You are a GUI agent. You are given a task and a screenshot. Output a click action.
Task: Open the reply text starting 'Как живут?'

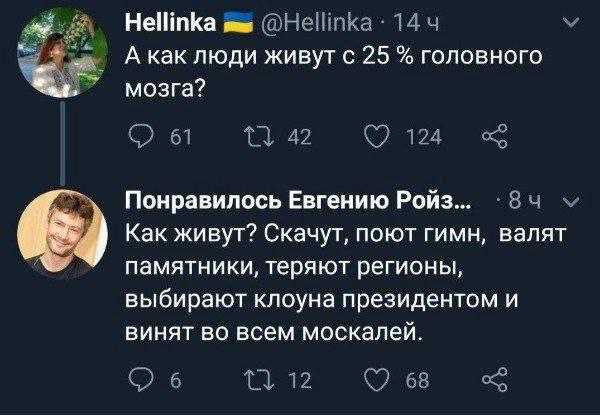tap(340, 282)
